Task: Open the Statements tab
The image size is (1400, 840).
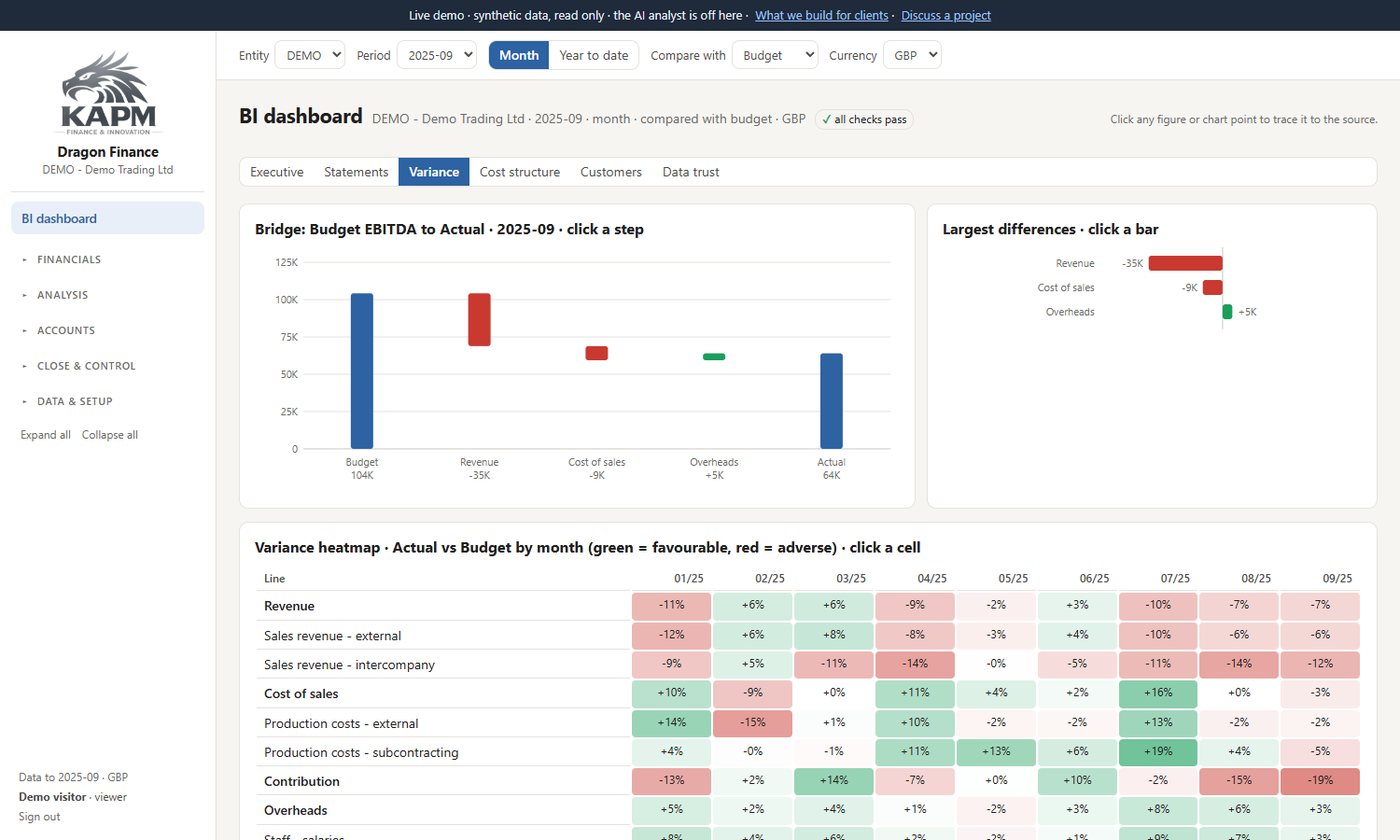Action: point(356,172)
